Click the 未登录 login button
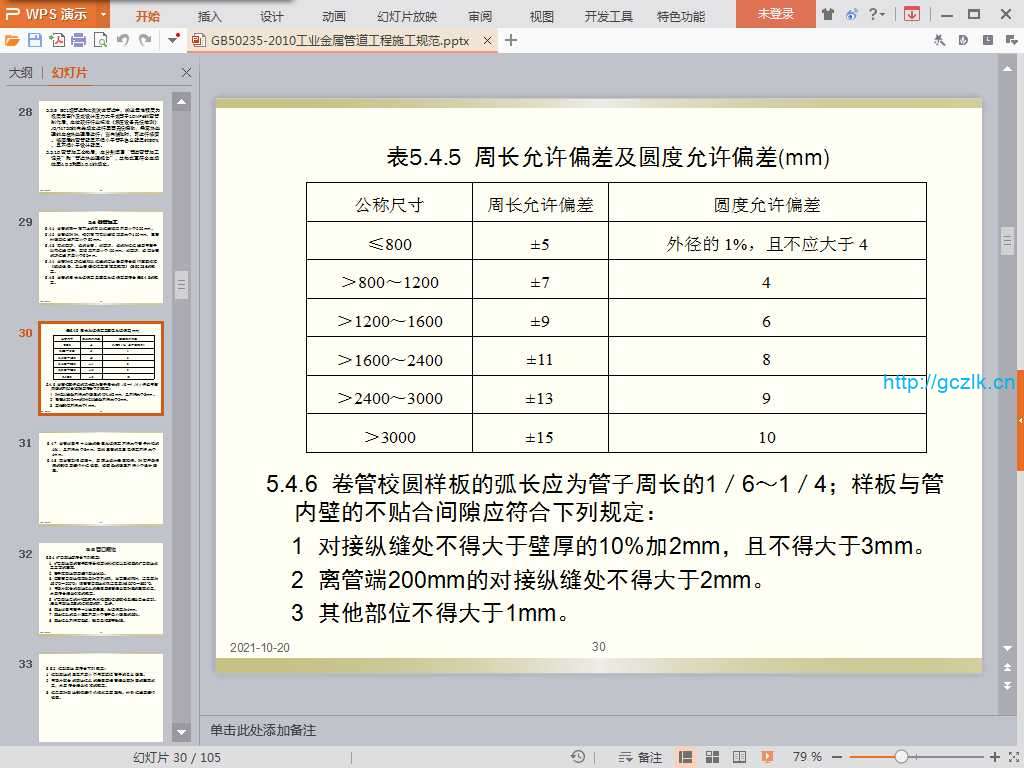This screenshot has width=1024, height=768. [x=775, y=14]
